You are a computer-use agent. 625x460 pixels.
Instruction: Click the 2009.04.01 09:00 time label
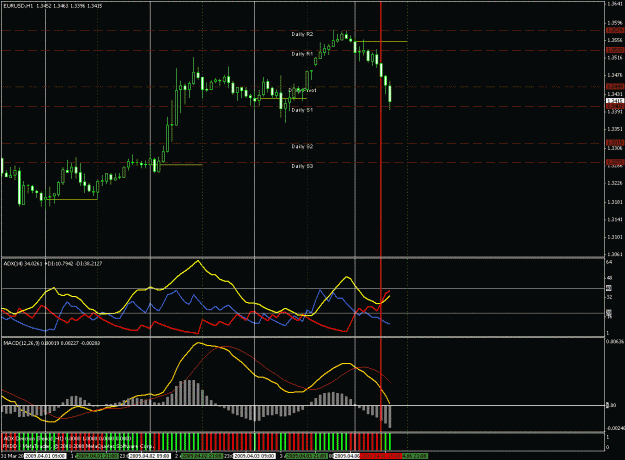[43, 456]
